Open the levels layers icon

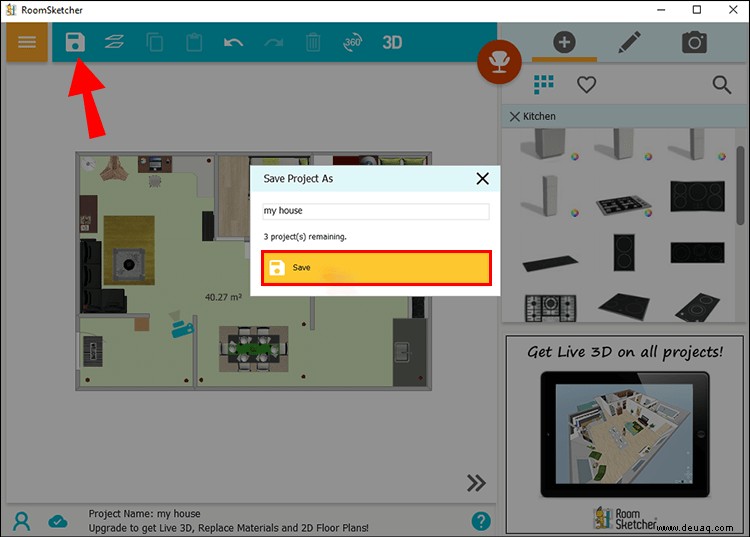(x=114, y=42)
